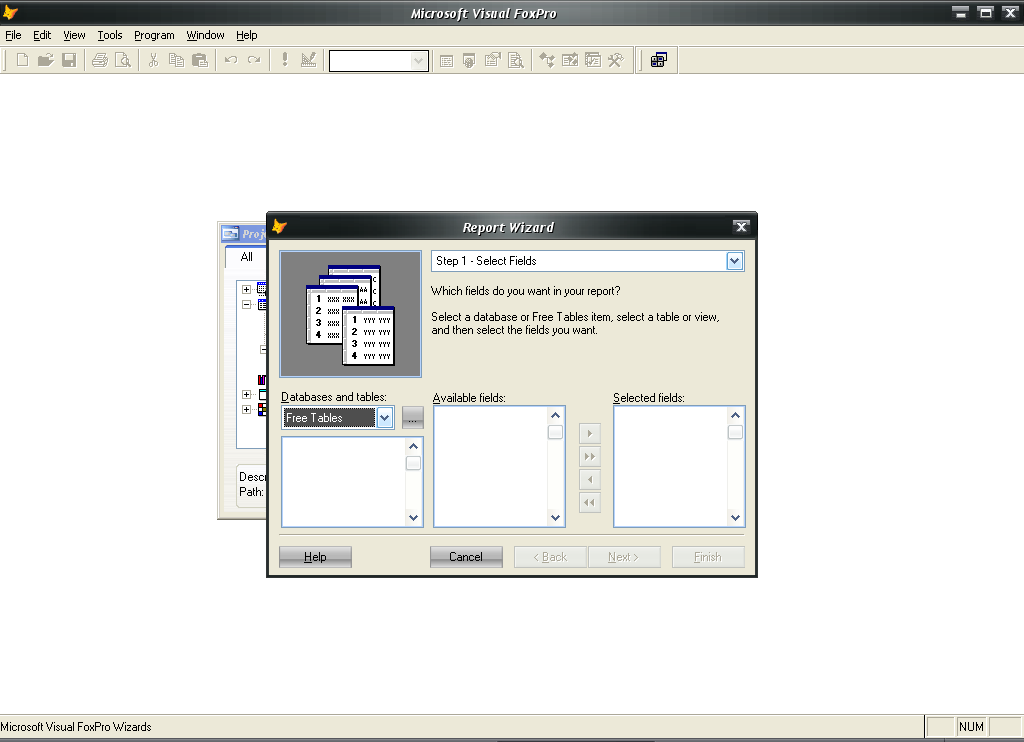Image resolution: width=1024 pixels, height=742 pixels.
Task: Open the Task Pane toolbar icon
Action: click(x=593, y=61)
